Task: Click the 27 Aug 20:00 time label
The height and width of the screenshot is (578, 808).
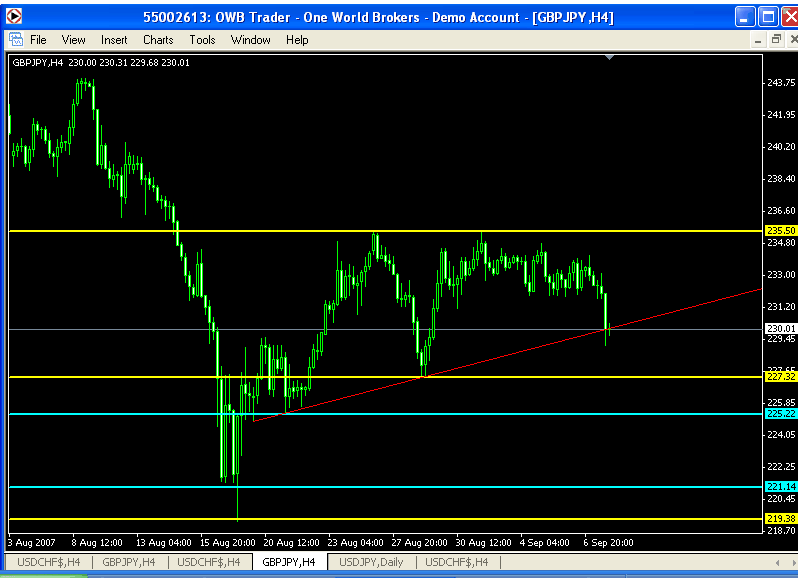Action: [419, 542]
